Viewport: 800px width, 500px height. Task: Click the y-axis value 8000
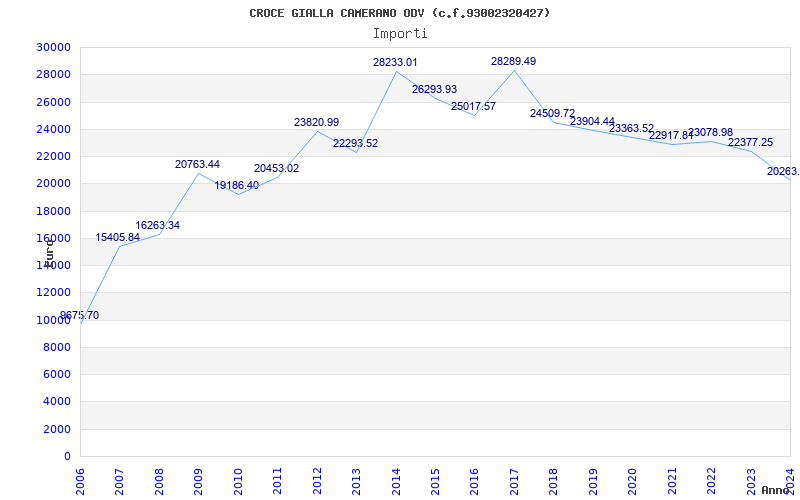tap(57, 347)
